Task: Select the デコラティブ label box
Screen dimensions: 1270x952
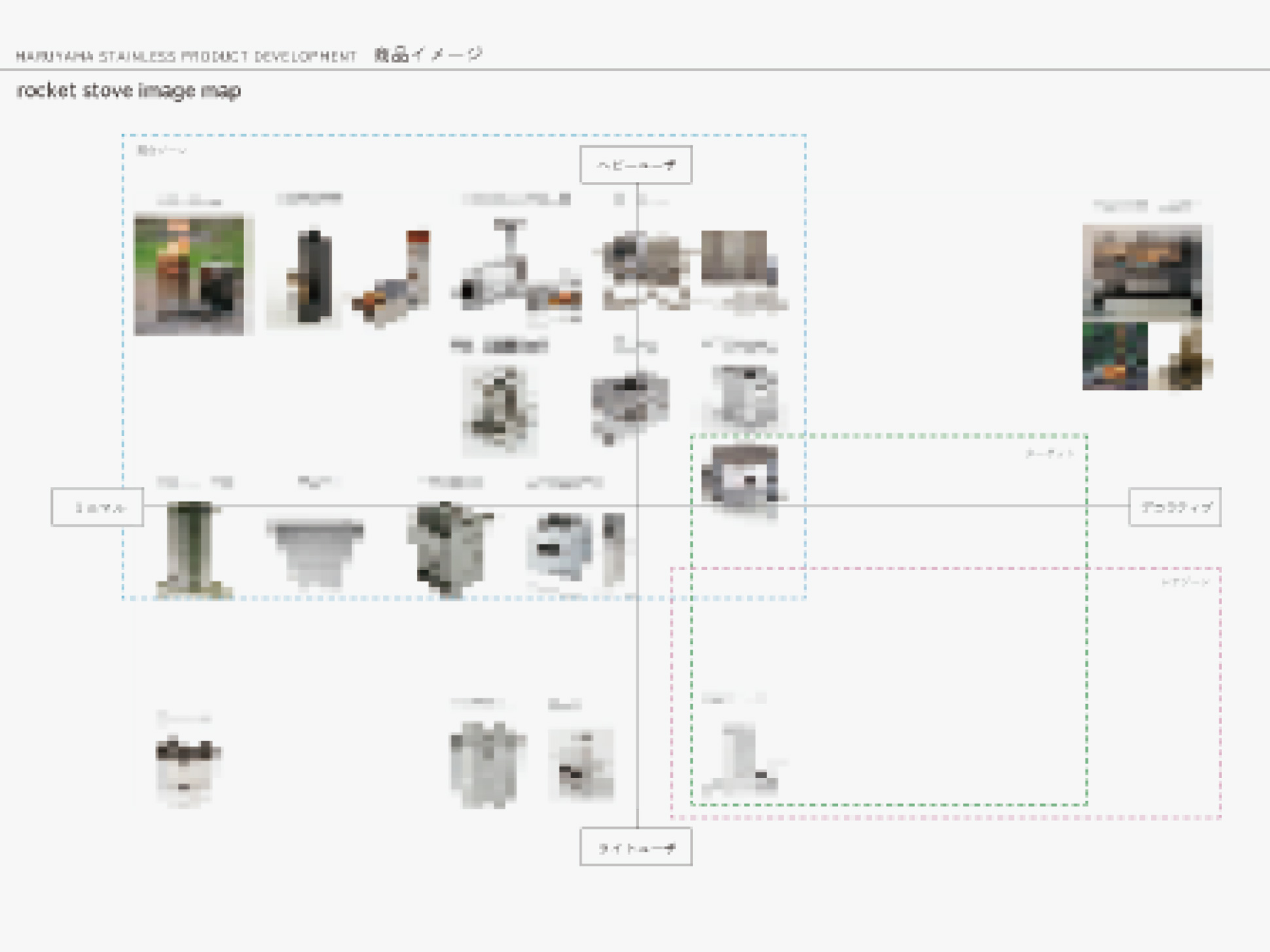Action: coord(1174,507)
